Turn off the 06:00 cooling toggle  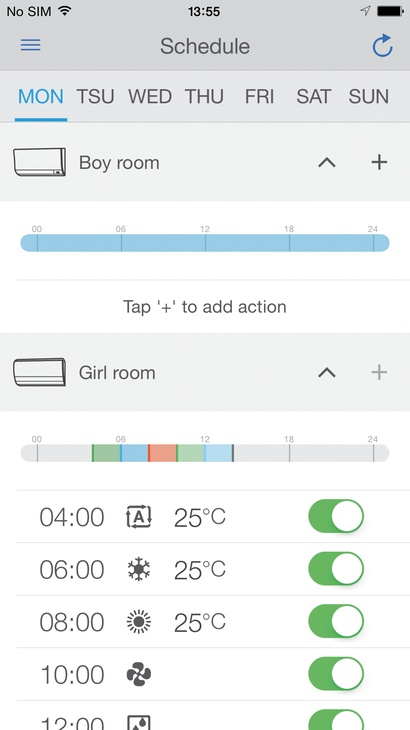tap(336, 568)
